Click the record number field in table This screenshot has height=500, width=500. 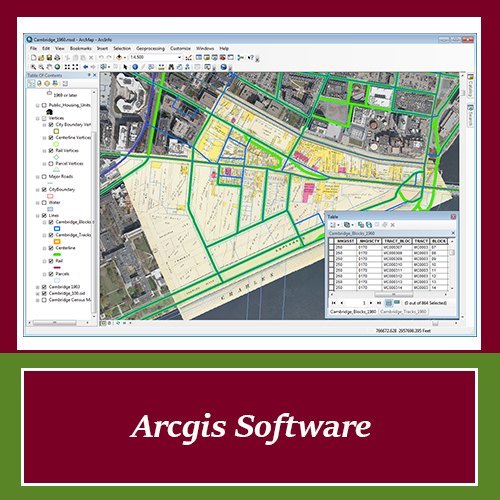(356, 303)
